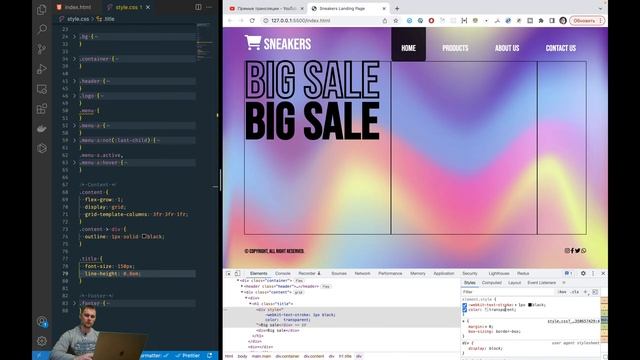
Task: Expand the folded .logo rule
Action: [74, 96]
